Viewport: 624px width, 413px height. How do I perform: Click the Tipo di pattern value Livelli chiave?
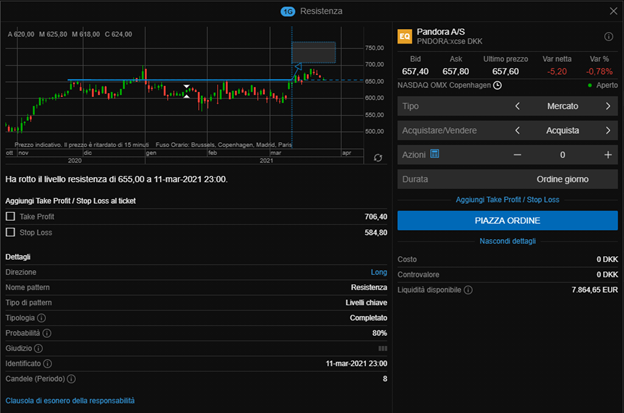click(366, 303)
